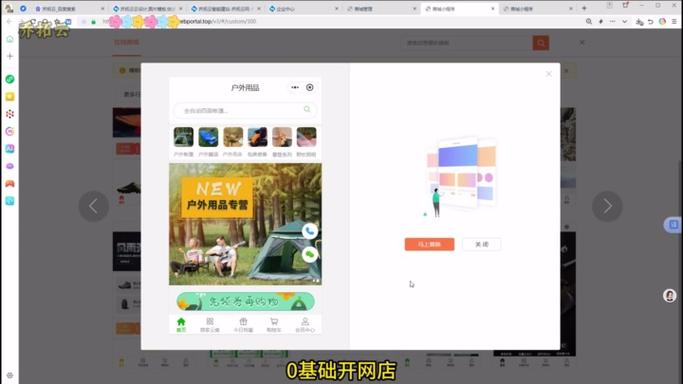683x384 pixels.
Task: Open the cyan square sidebar app
Action: [x=10, y=201]
